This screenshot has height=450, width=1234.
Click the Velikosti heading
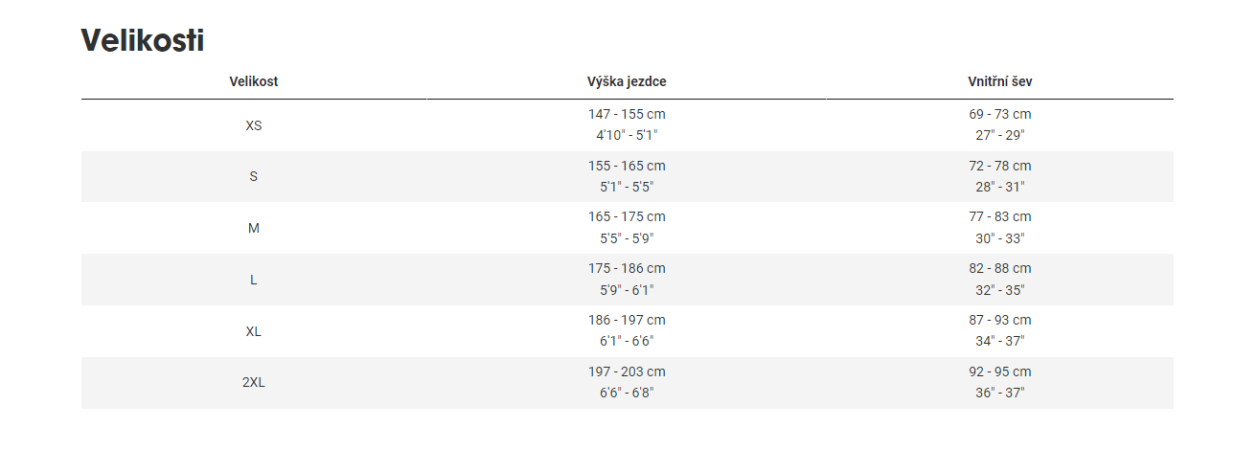pos(143,41)
